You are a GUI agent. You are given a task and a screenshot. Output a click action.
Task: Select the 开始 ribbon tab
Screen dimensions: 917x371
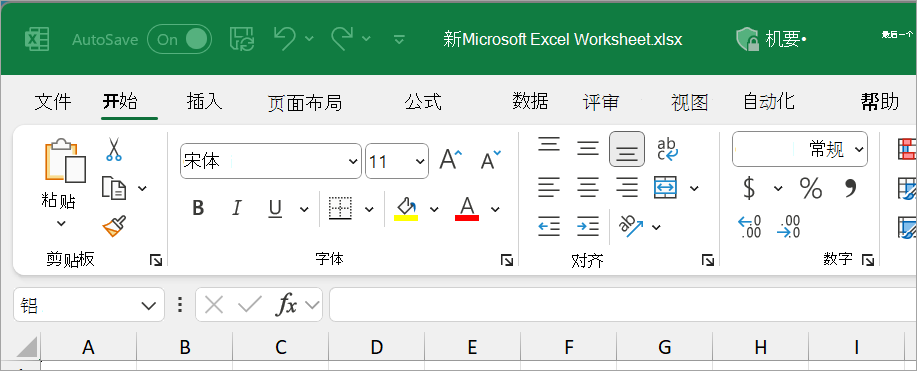point(120,102)
